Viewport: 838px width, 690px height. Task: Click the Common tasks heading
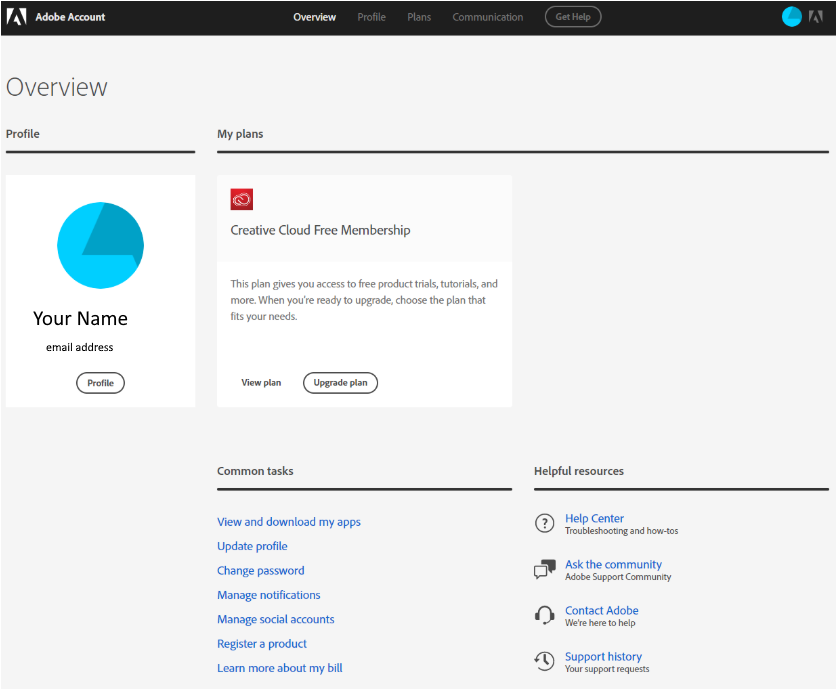tap(255, 471)
